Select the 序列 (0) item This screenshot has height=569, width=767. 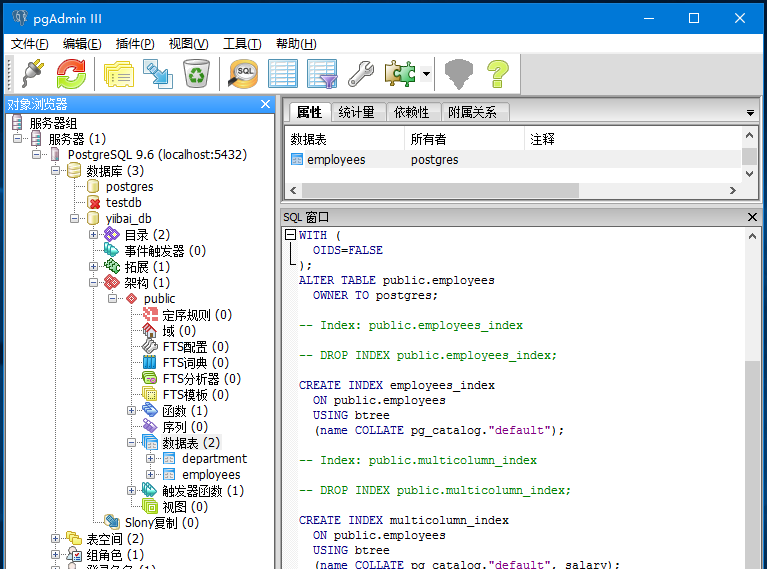185,427
